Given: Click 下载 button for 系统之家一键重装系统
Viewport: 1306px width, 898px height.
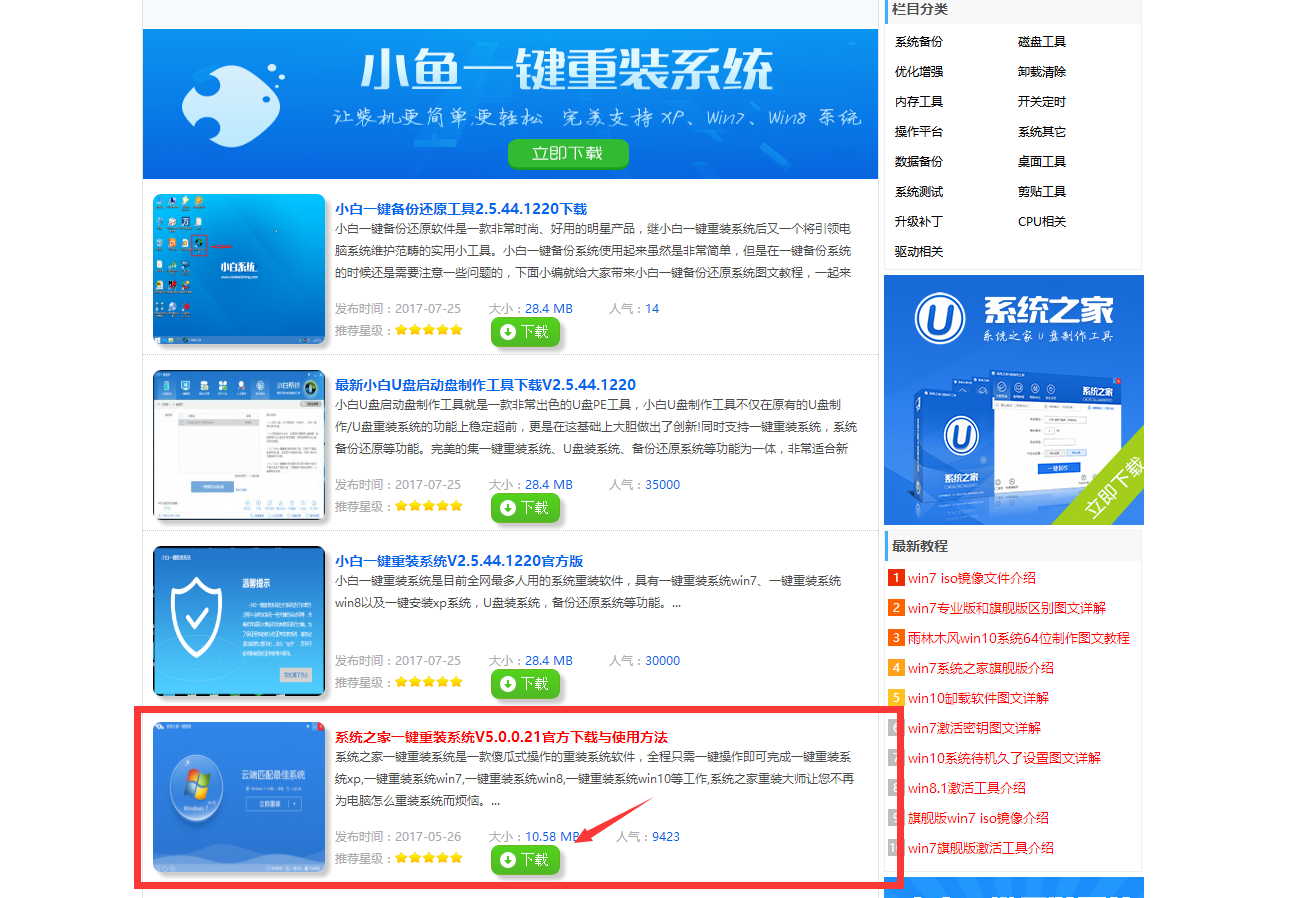Looking at the screenshot, I should click(525, 860).
